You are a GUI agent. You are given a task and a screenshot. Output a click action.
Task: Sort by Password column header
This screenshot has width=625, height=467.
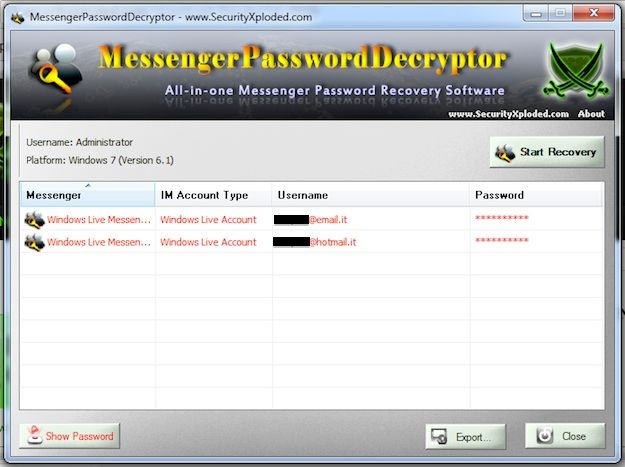pos(537,195)
